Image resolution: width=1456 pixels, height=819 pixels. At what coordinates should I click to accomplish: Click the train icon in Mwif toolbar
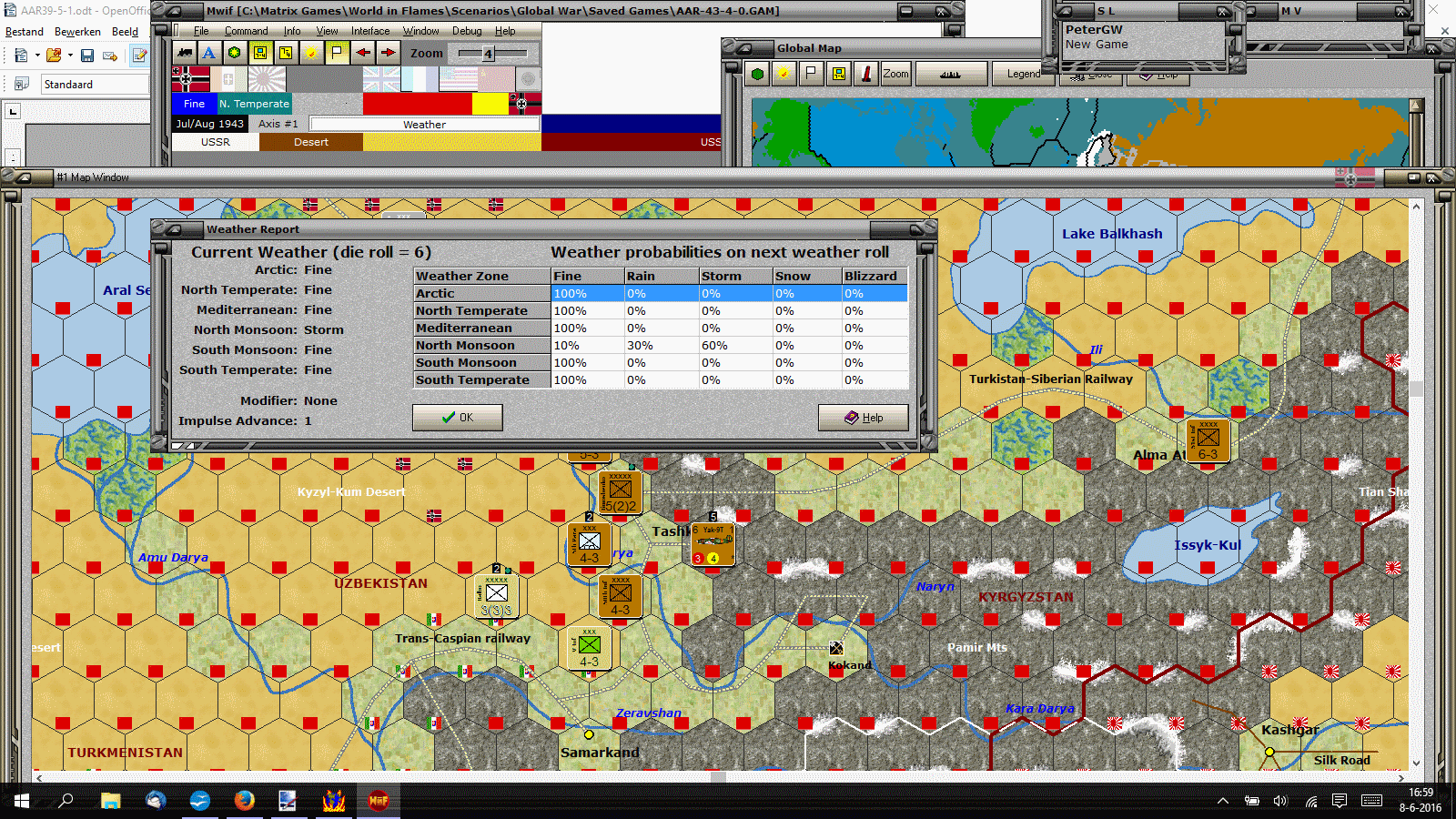(x=185, y=53)
